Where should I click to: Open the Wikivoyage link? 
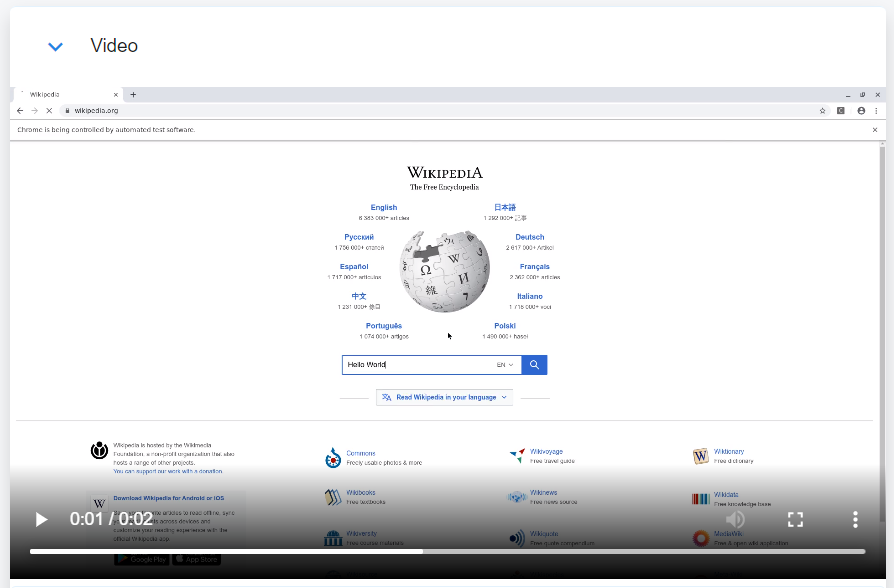[x=546, y=452]
